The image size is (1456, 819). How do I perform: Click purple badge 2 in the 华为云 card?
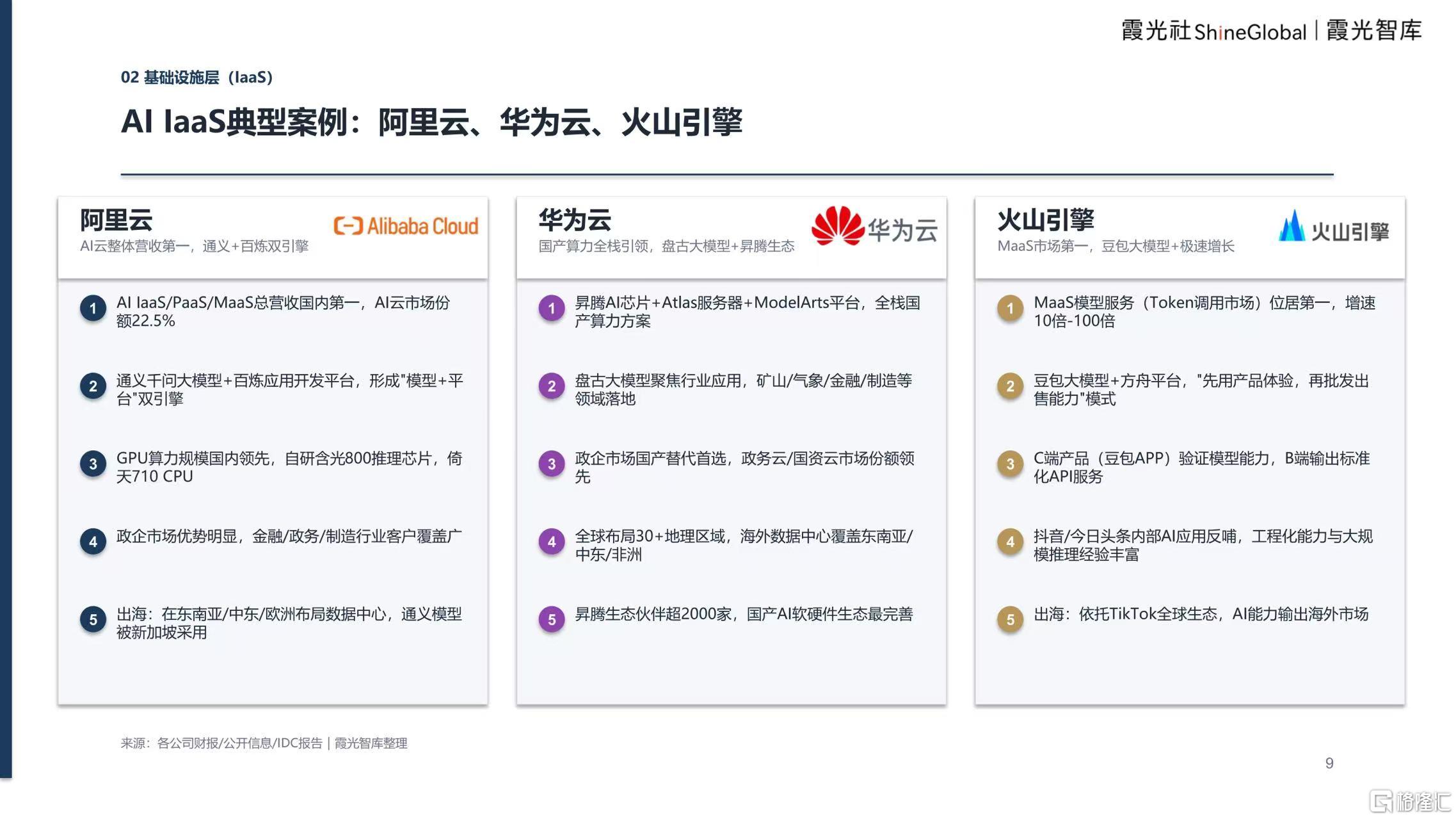[x=552, y=386]
